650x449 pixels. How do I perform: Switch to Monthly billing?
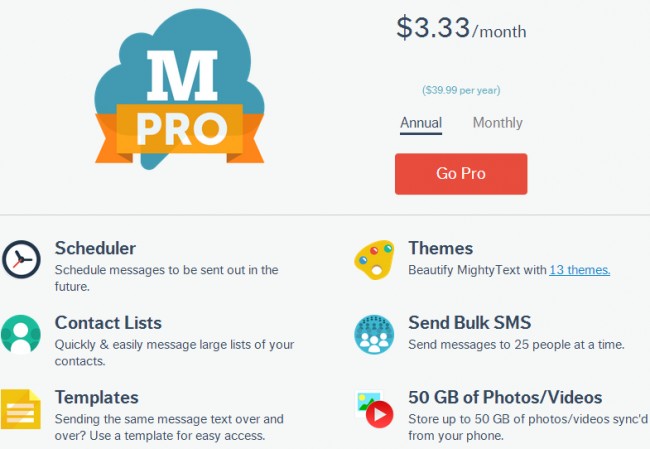(497, 123)
